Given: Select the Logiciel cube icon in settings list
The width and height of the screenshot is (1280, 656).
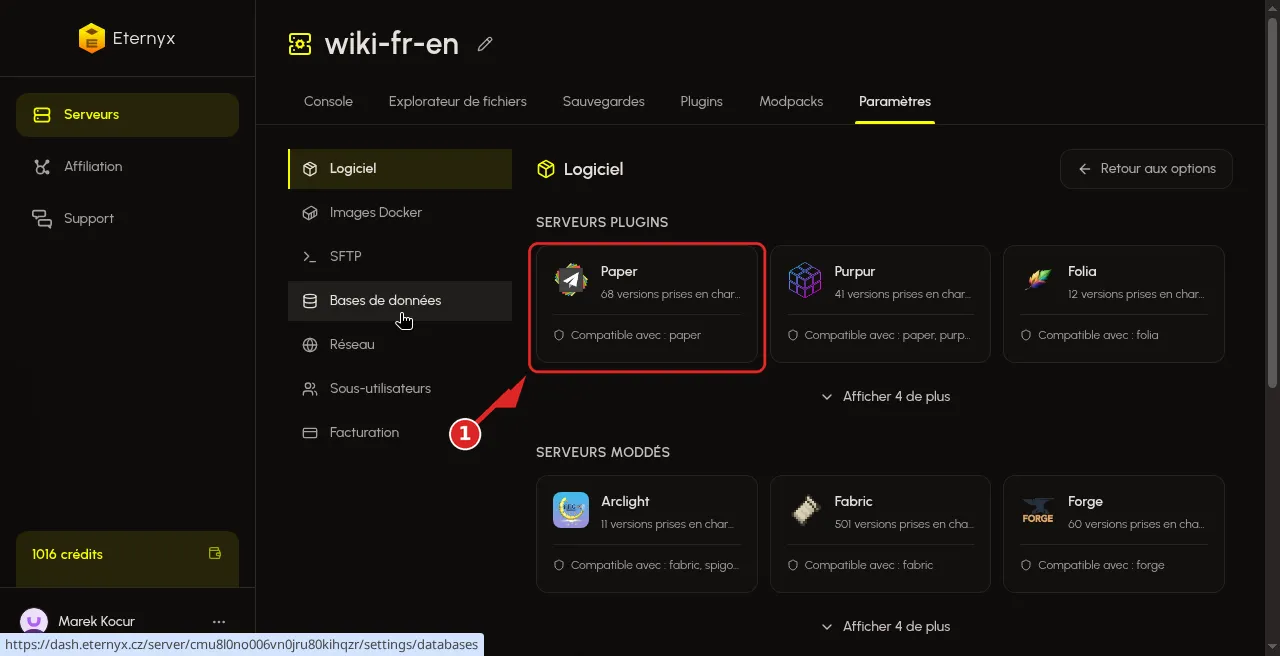Looking at the screenshot, I should [x=310, y=169].
